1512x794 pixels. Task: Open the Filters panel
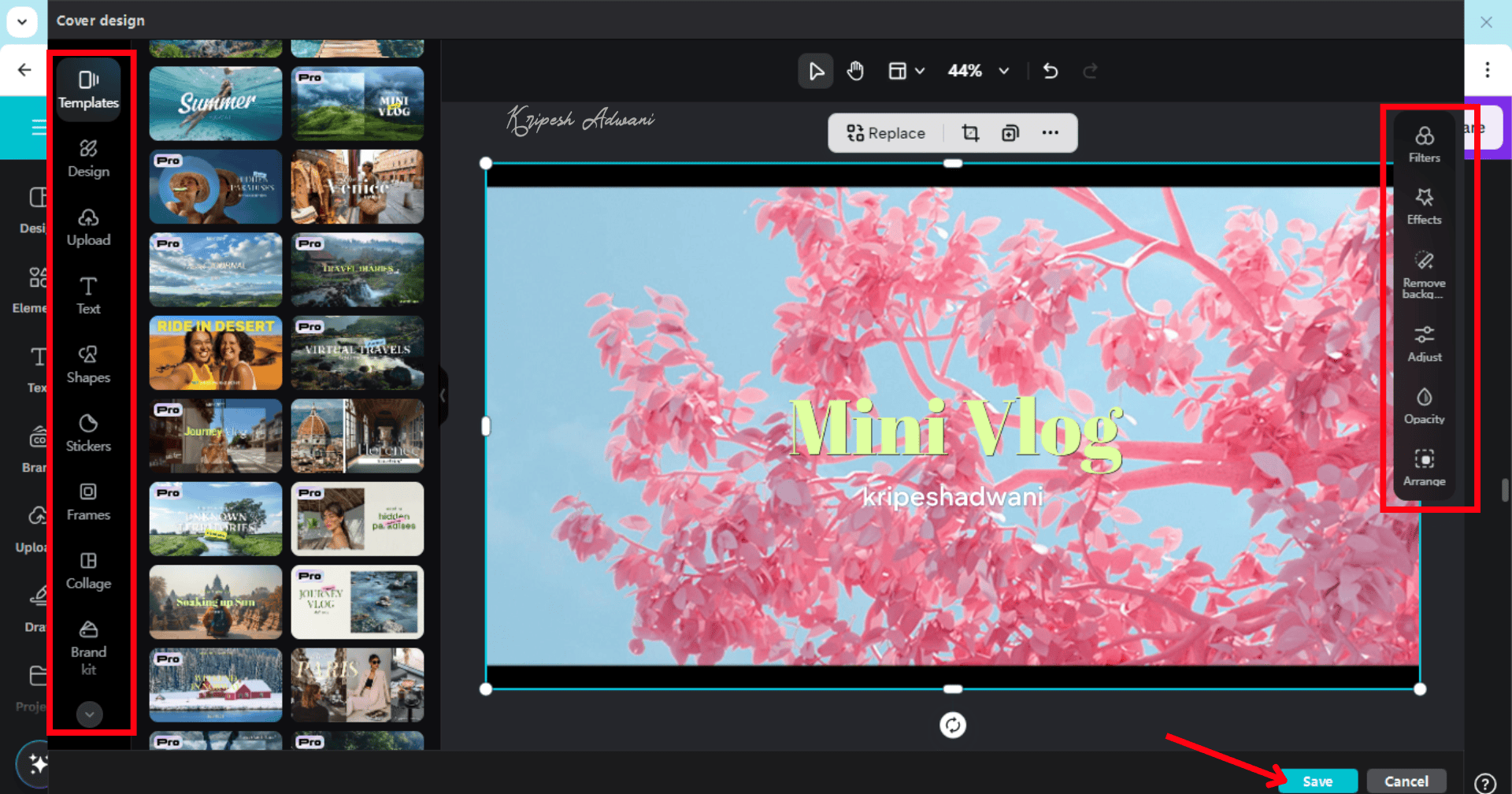point(1424,144)
